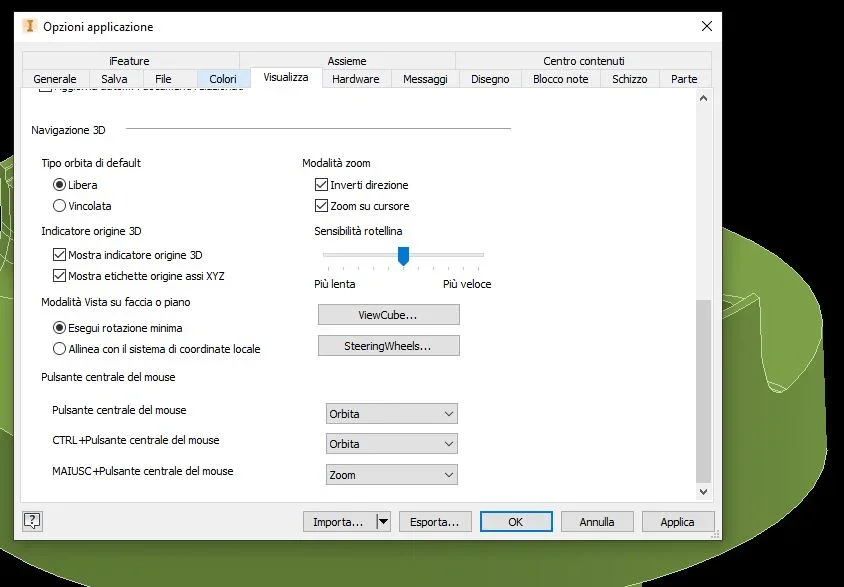This screenshot has width=844, height=587.
Task: Click the vertical scrollbar thumb
Action: pos(704,391)
